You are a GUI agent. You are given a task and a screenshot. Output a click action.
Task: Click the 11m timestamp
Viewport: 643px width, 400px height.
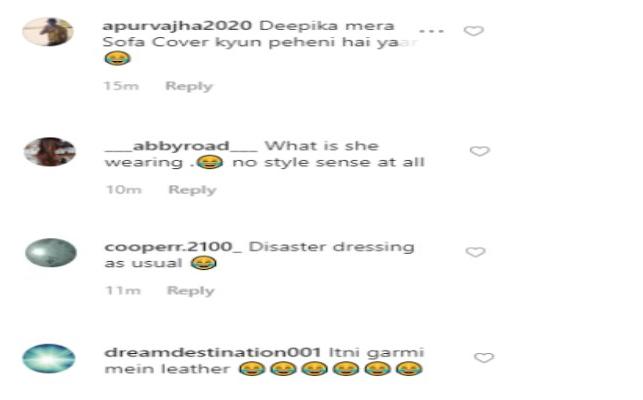[x=123, y=291]
